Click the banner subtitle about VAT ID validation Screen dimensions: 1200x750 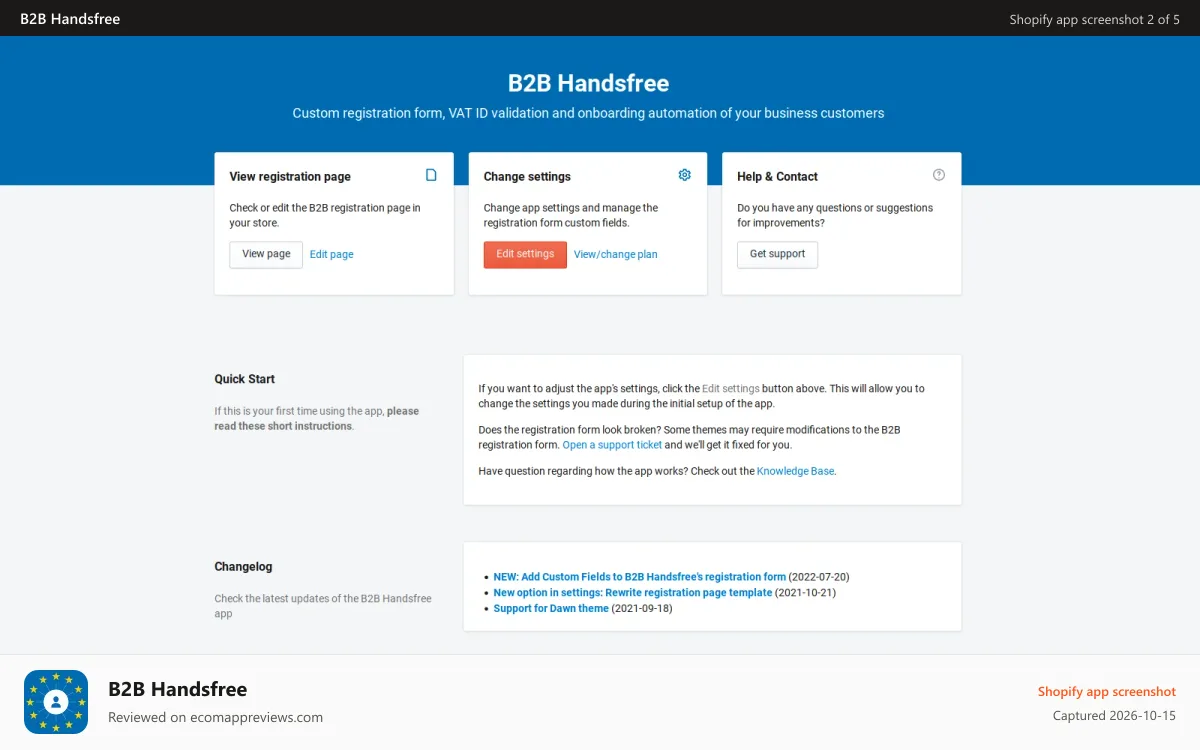[588, 113]
